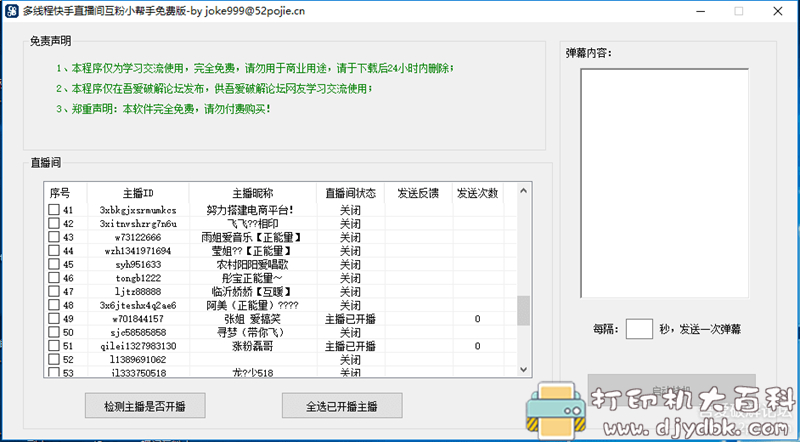Click the 主播ID column header

coord(138,193)
